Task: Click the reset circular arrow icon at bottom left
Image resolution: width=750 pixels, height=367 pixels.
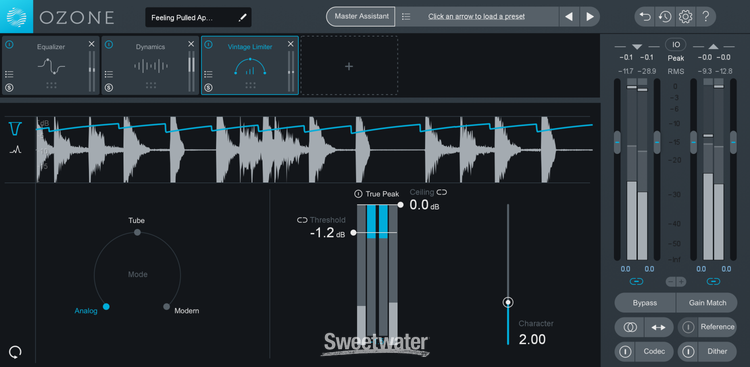Action: tap(15, 353)
